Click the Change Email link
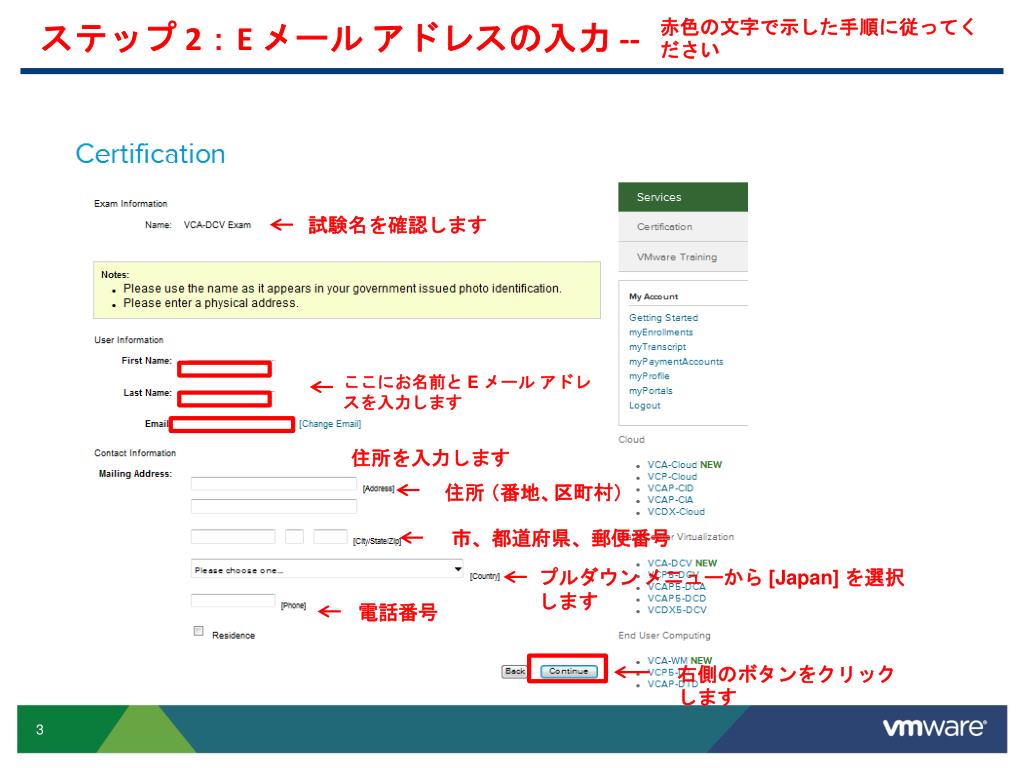 coord(330,424)
